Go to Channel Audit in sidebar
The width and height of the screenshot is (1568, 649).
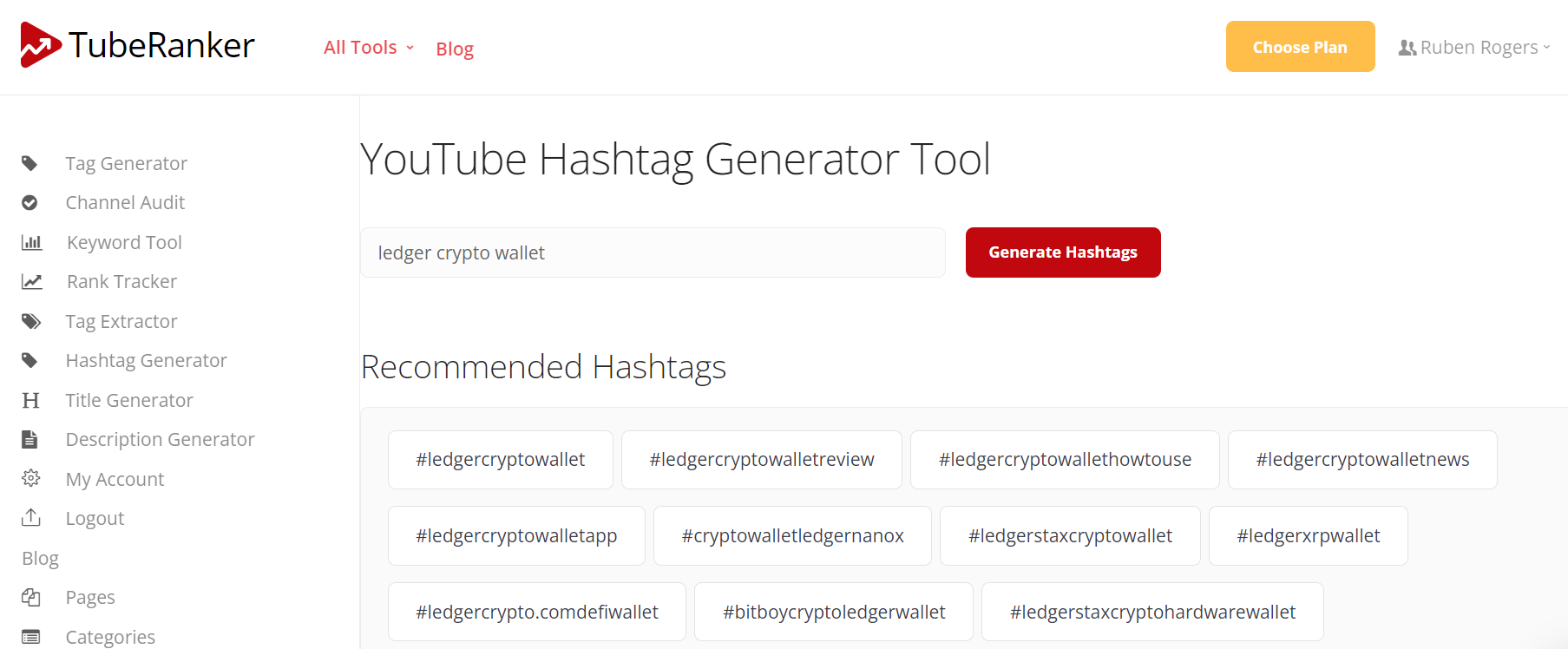[x=125, y=202]
